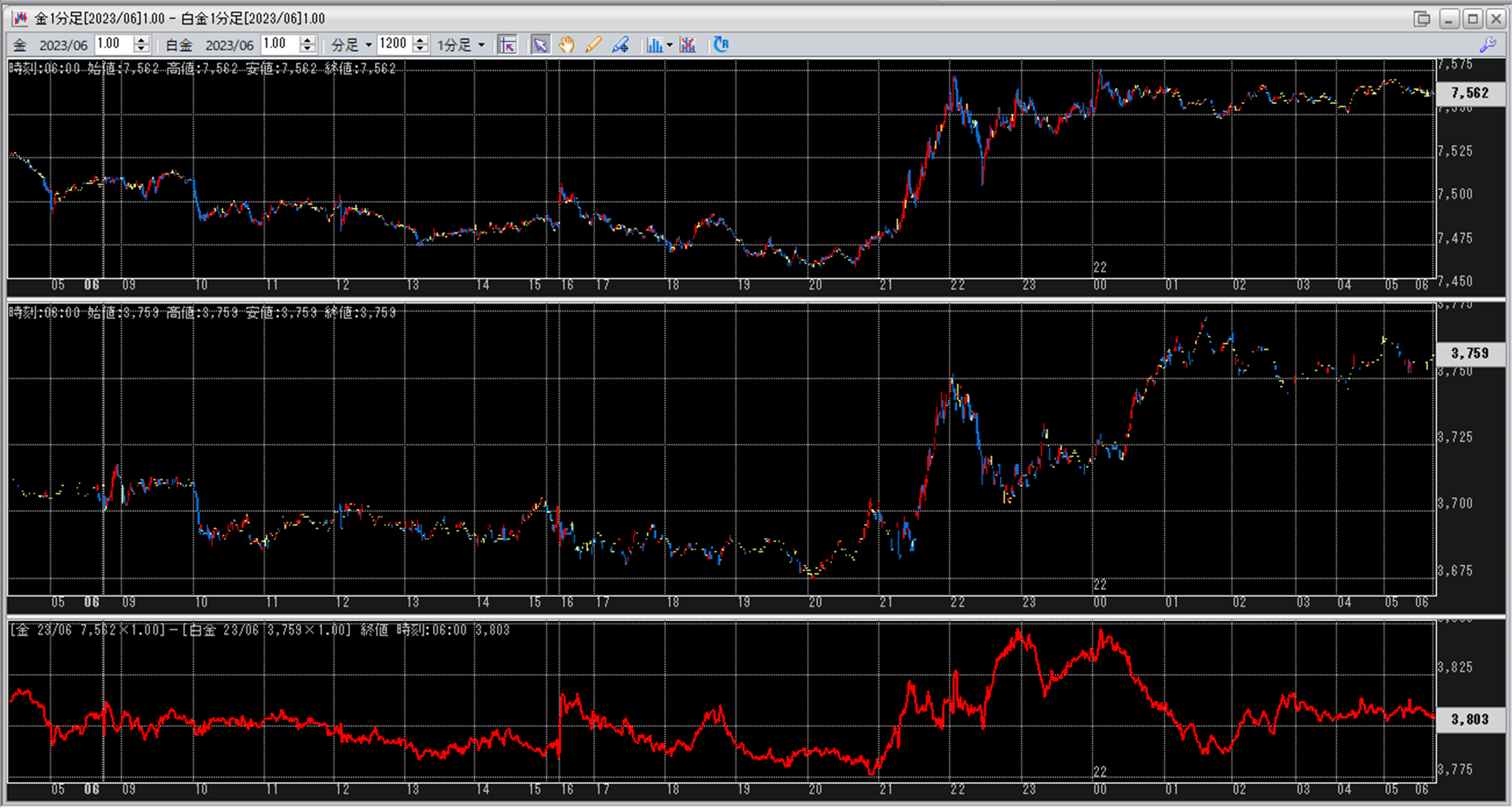Select the pencil draw tool
Image resolution: width=1512 pixels, height=808 pixels.
593,45
